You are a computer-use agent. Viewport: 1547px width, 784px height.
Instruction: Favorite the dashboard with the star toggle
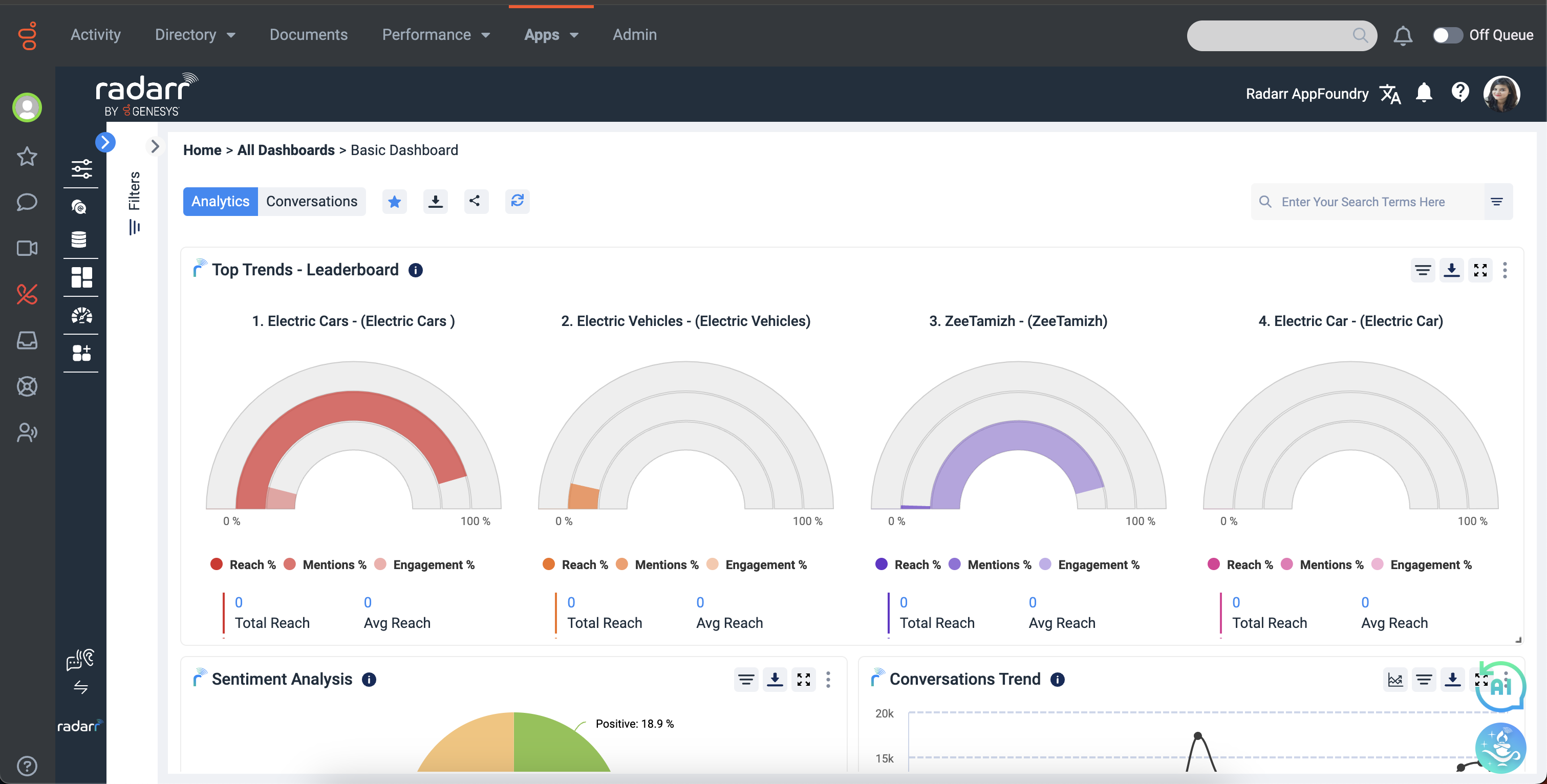tap(395, 201)
